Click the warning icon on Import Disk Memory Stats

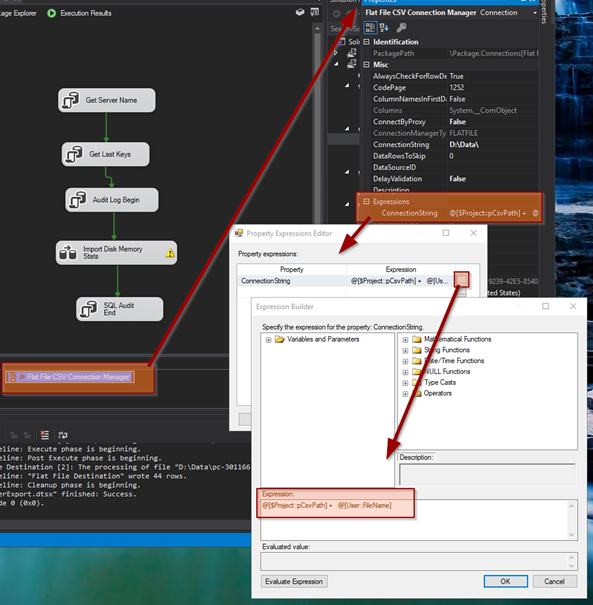(170, 253)
